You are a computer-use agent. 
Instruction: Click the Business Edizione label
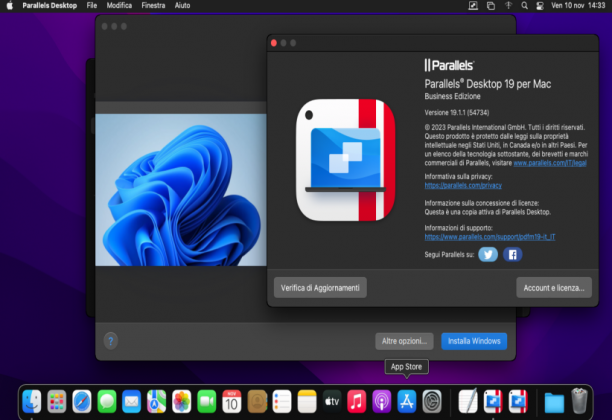coord(452,96)
